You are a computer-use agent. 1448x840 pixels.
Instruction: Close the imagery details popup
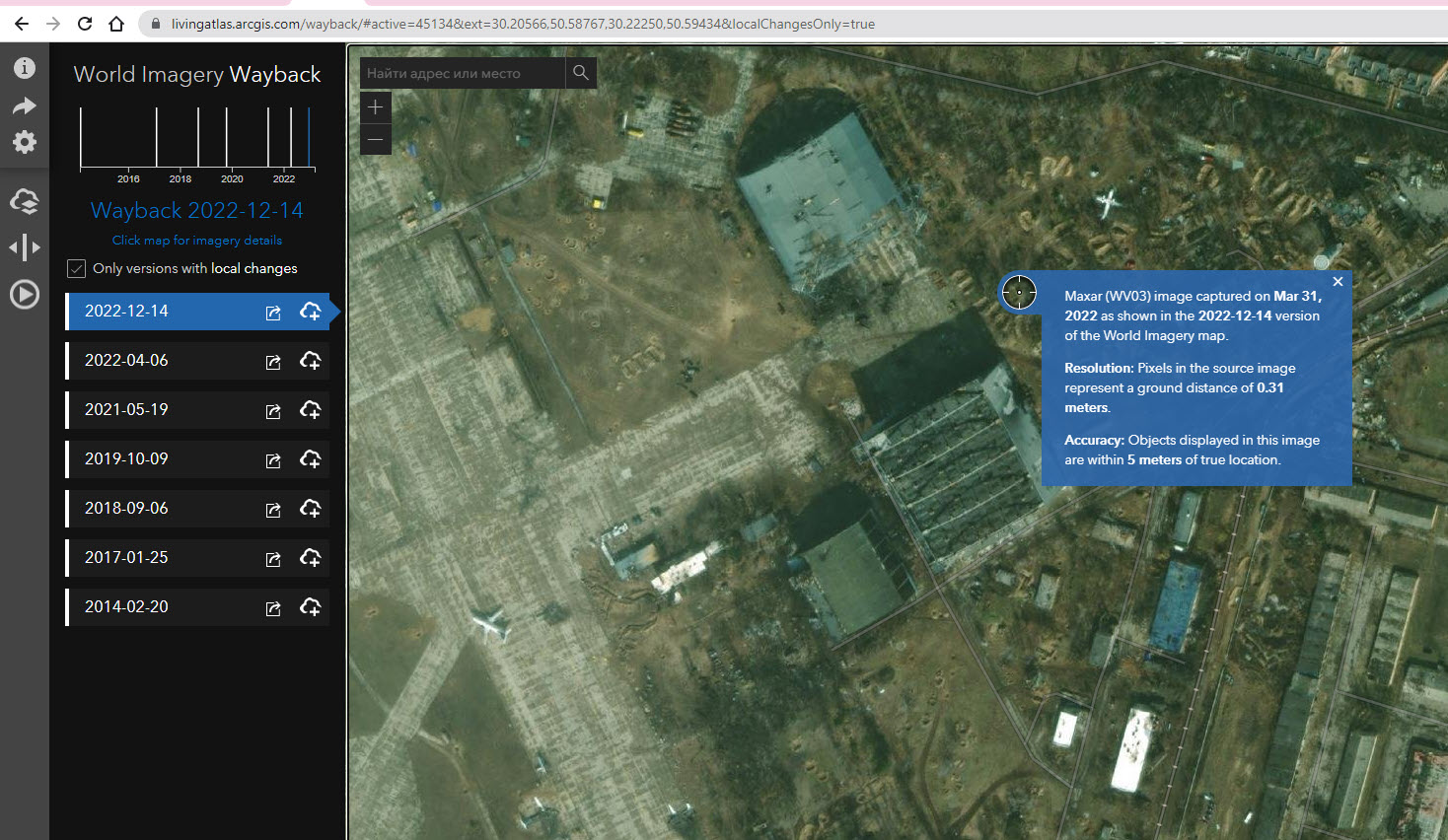pyautogui.click(x=1338, y=282)
